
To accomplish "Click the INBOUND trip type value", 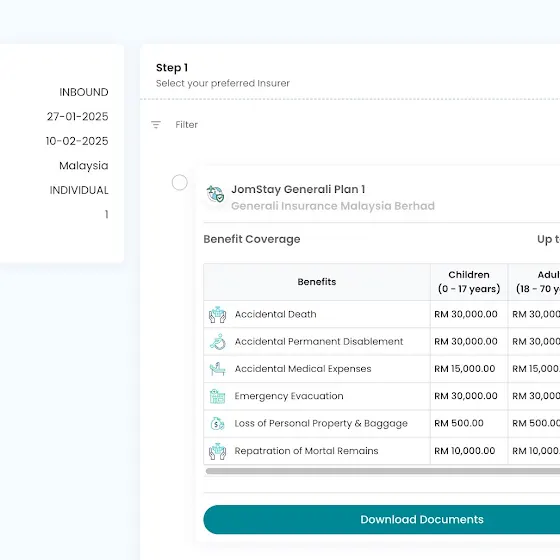I will click(x=84, y=92).
